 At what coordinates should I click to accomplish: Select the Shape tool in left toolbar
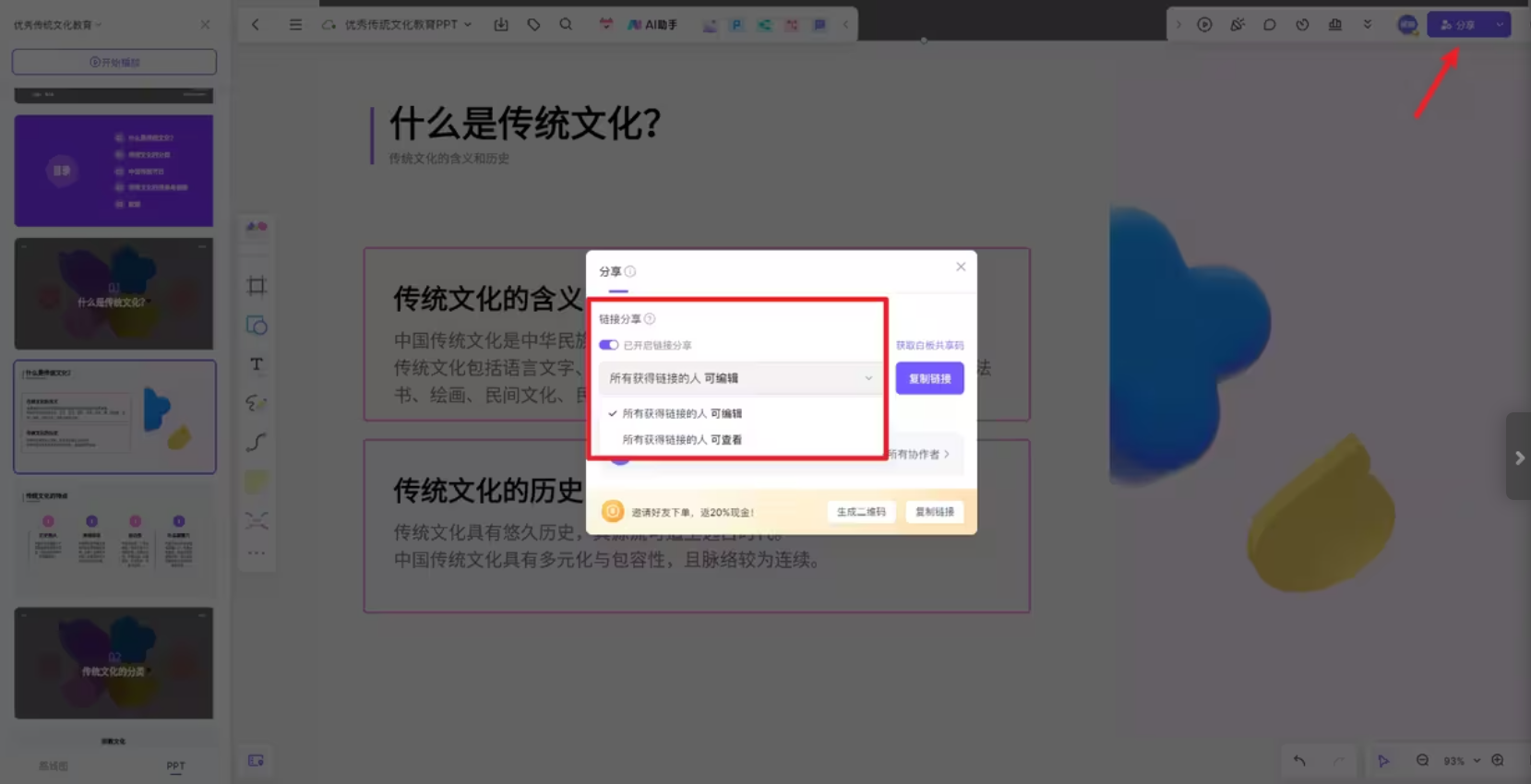tap(257, 326)
